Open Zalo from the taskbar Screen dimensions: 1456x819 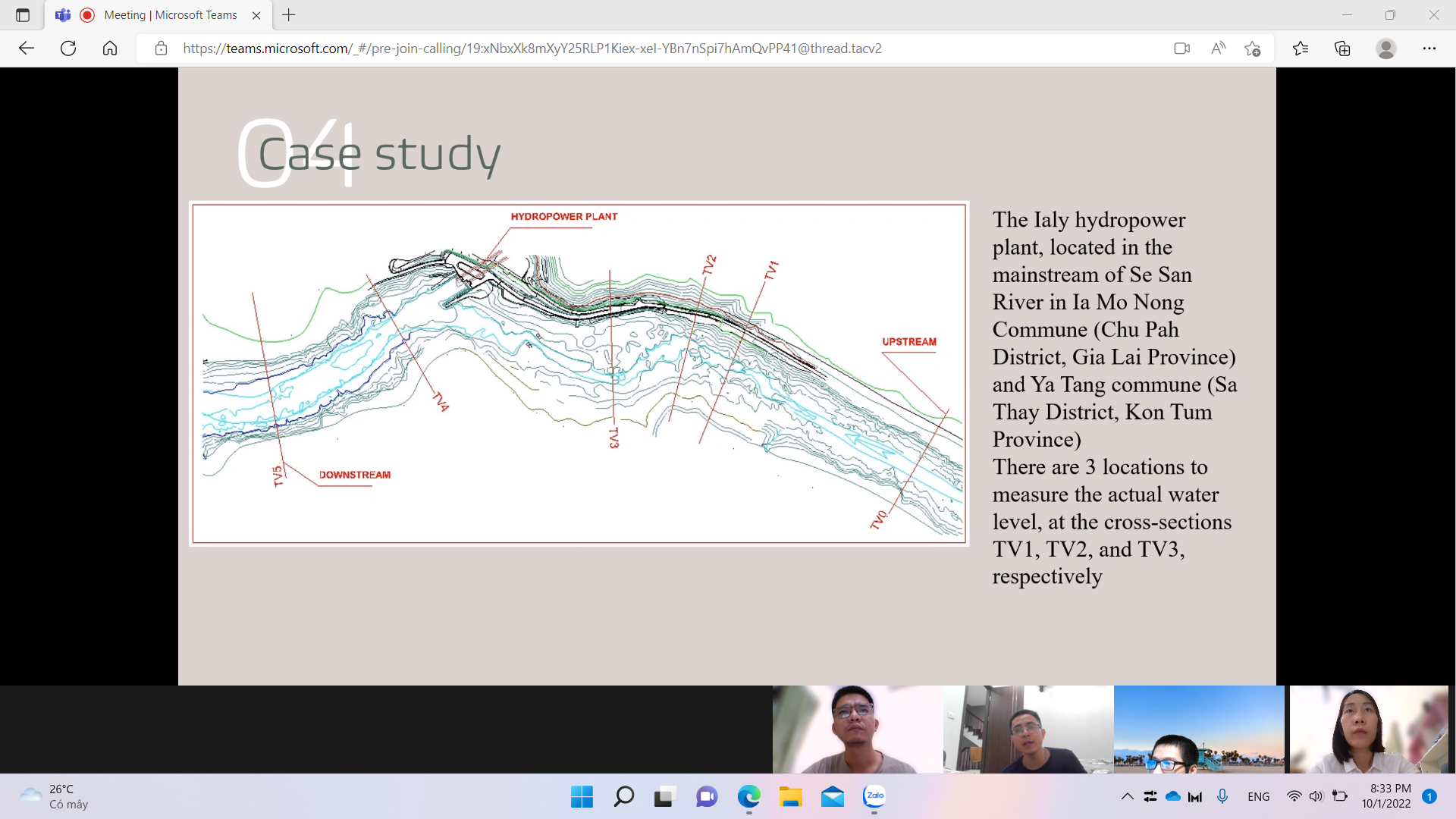coord(874,796)
